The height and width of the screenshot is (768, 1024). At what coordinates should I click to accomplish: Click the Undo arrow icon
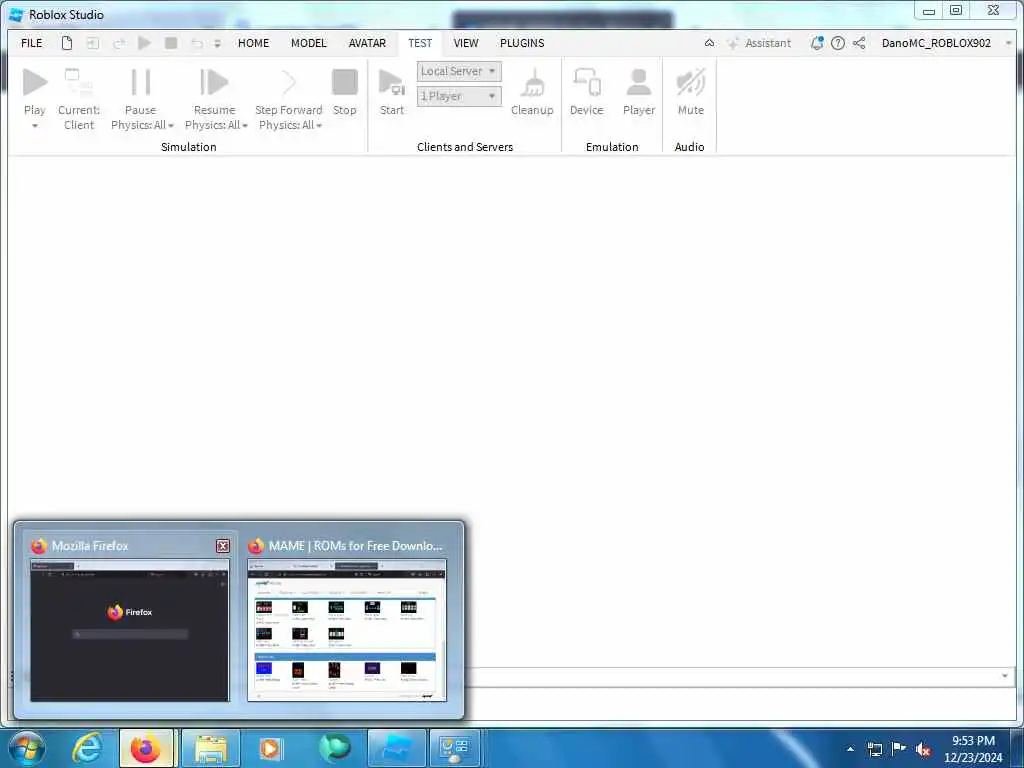[197, 43]
